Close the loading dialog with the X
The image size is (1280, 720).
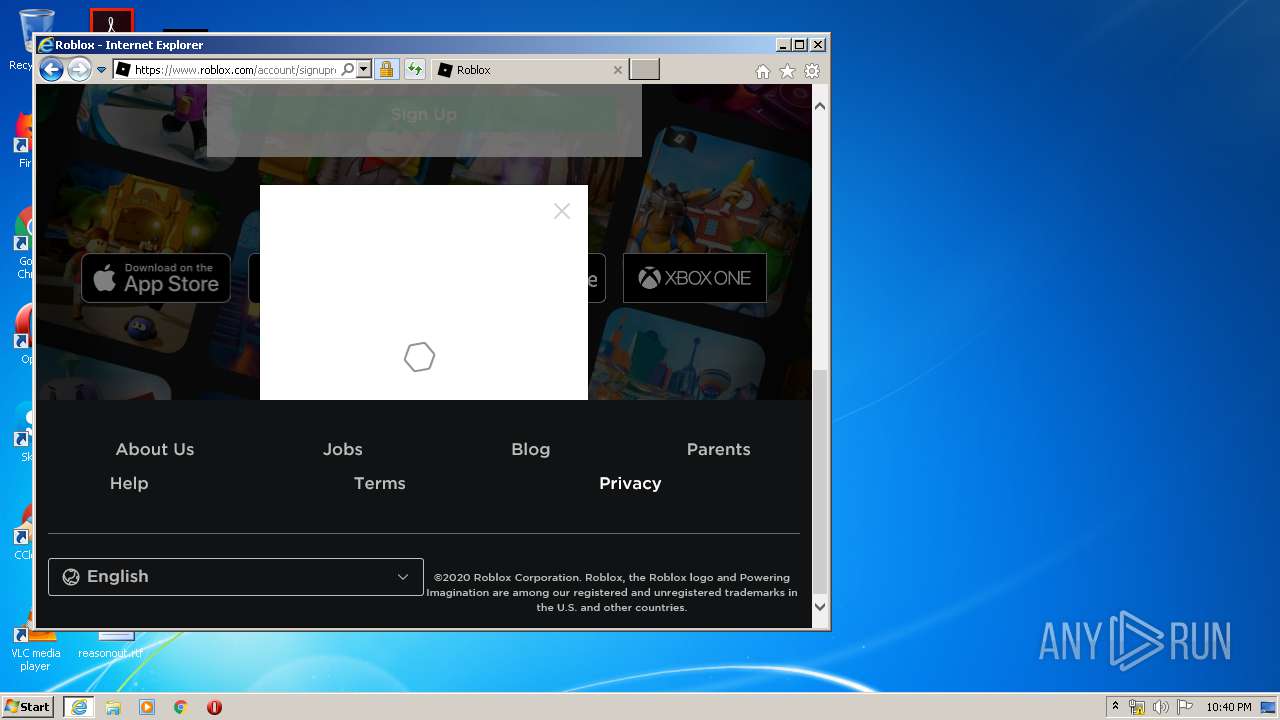(562, 211)
